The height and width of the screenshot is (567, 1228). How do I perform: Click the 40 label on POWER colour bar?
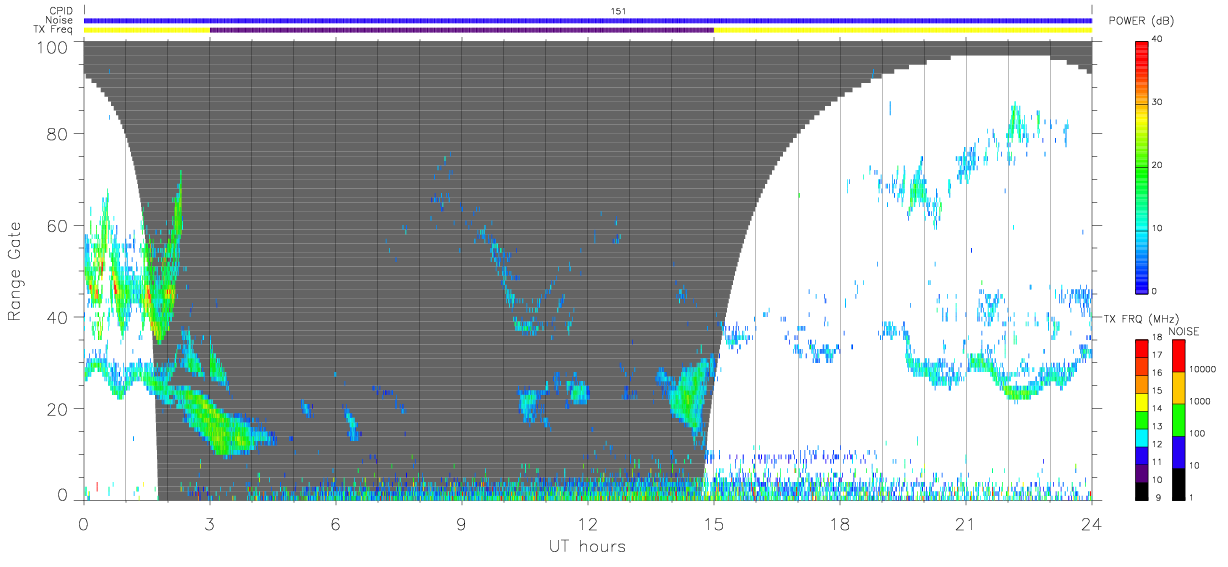[x=1158, y=39]
